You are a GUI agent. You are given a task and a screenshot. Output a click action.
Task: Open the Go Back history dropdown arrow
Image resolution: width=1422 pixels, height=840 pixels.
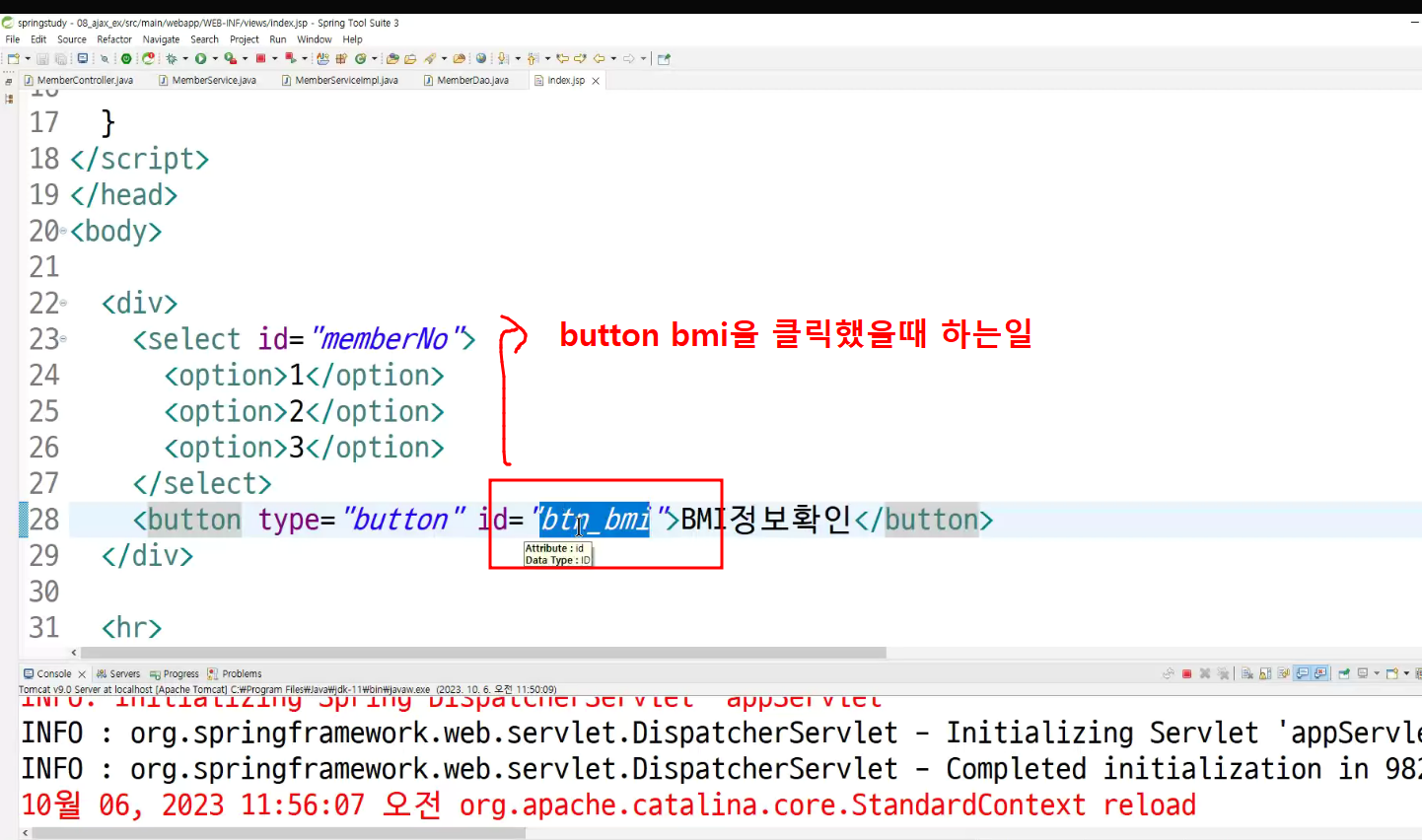613,59
